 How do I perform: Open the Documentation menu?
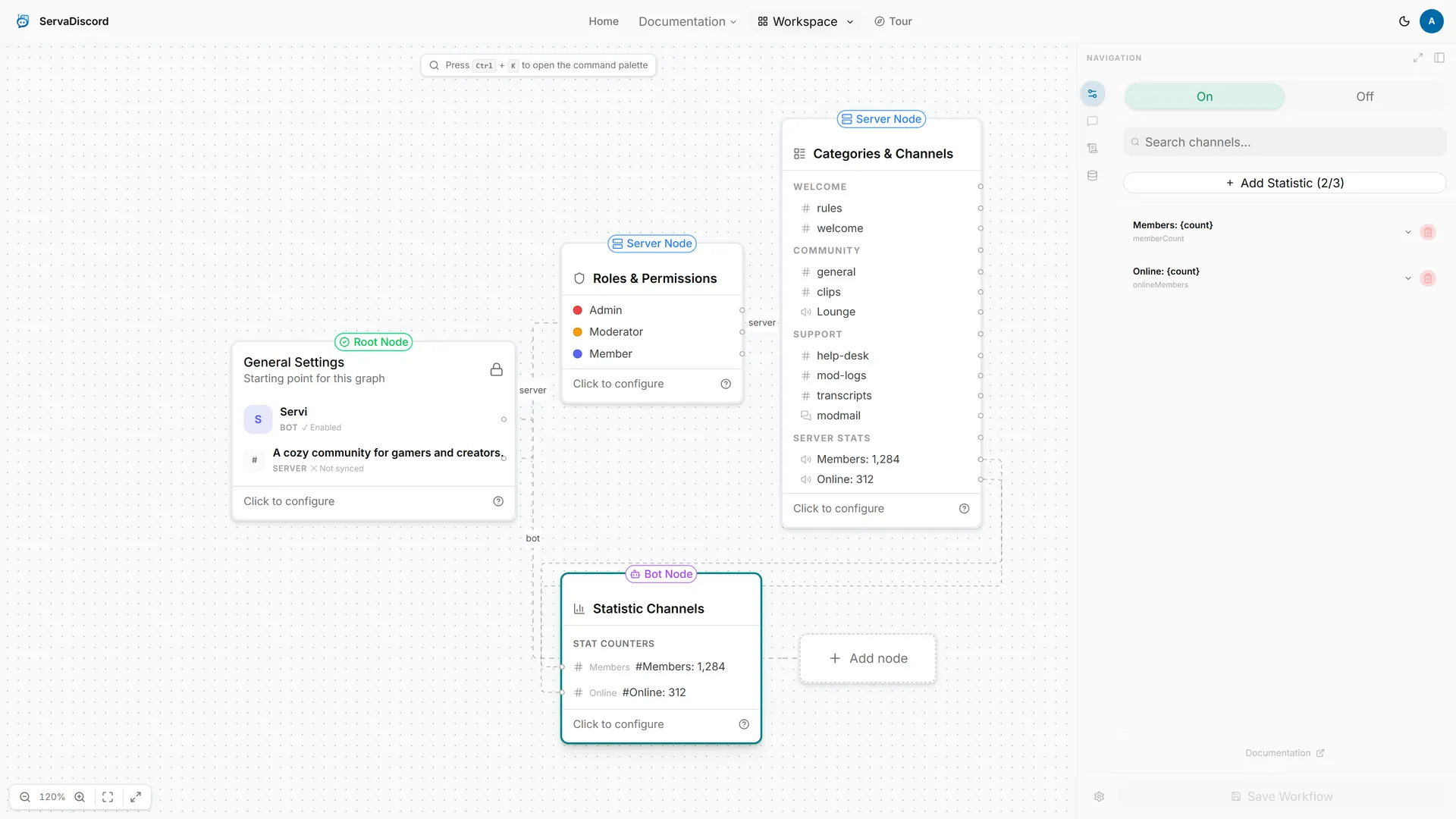tap(687, 21)
